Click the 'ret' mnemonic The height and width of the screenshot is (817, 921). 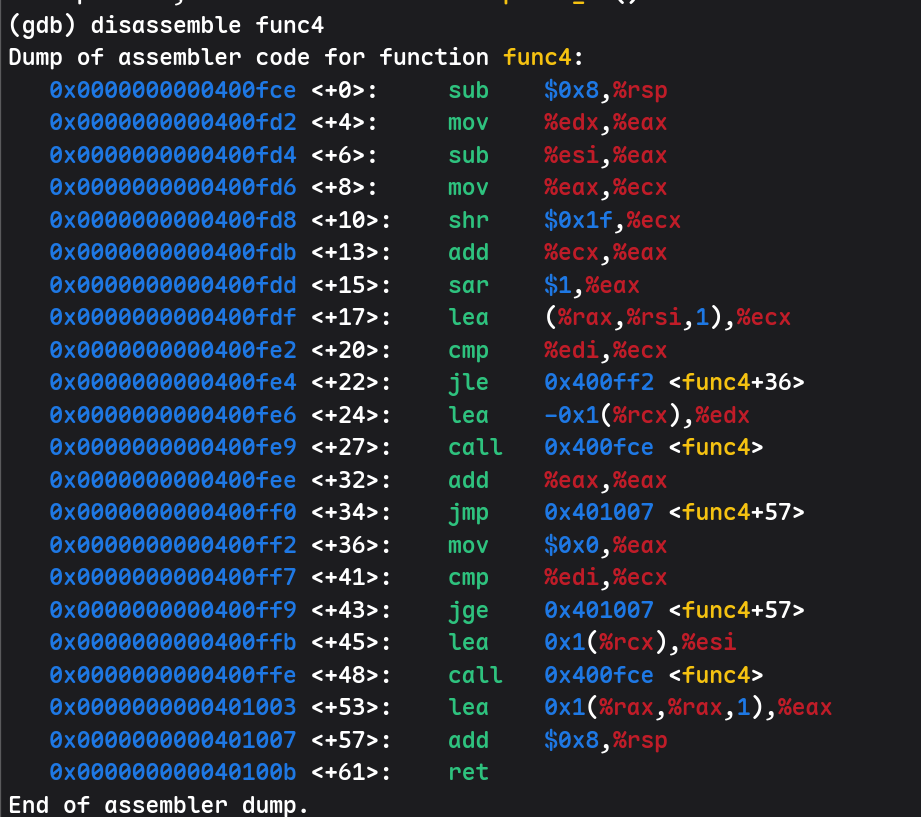(468, 773)
